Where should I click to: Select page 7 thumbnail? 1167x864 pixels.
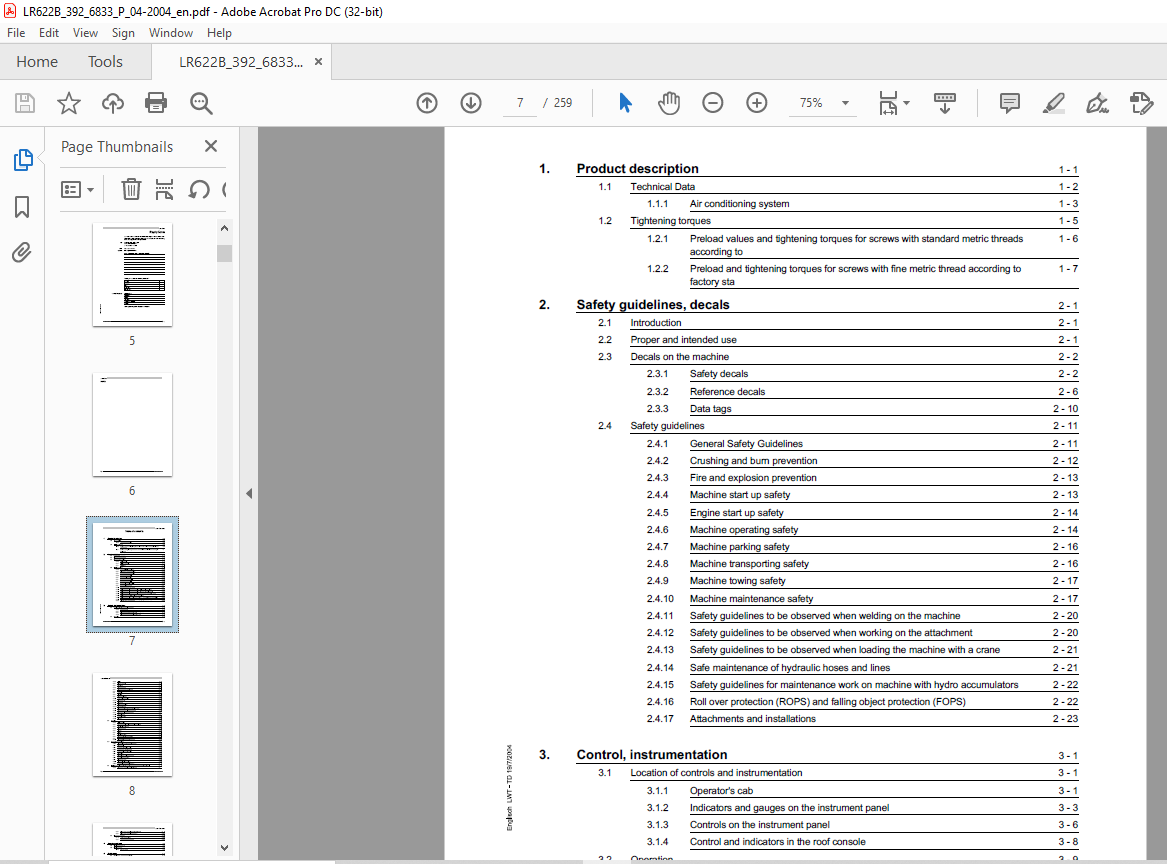(132, 575)
